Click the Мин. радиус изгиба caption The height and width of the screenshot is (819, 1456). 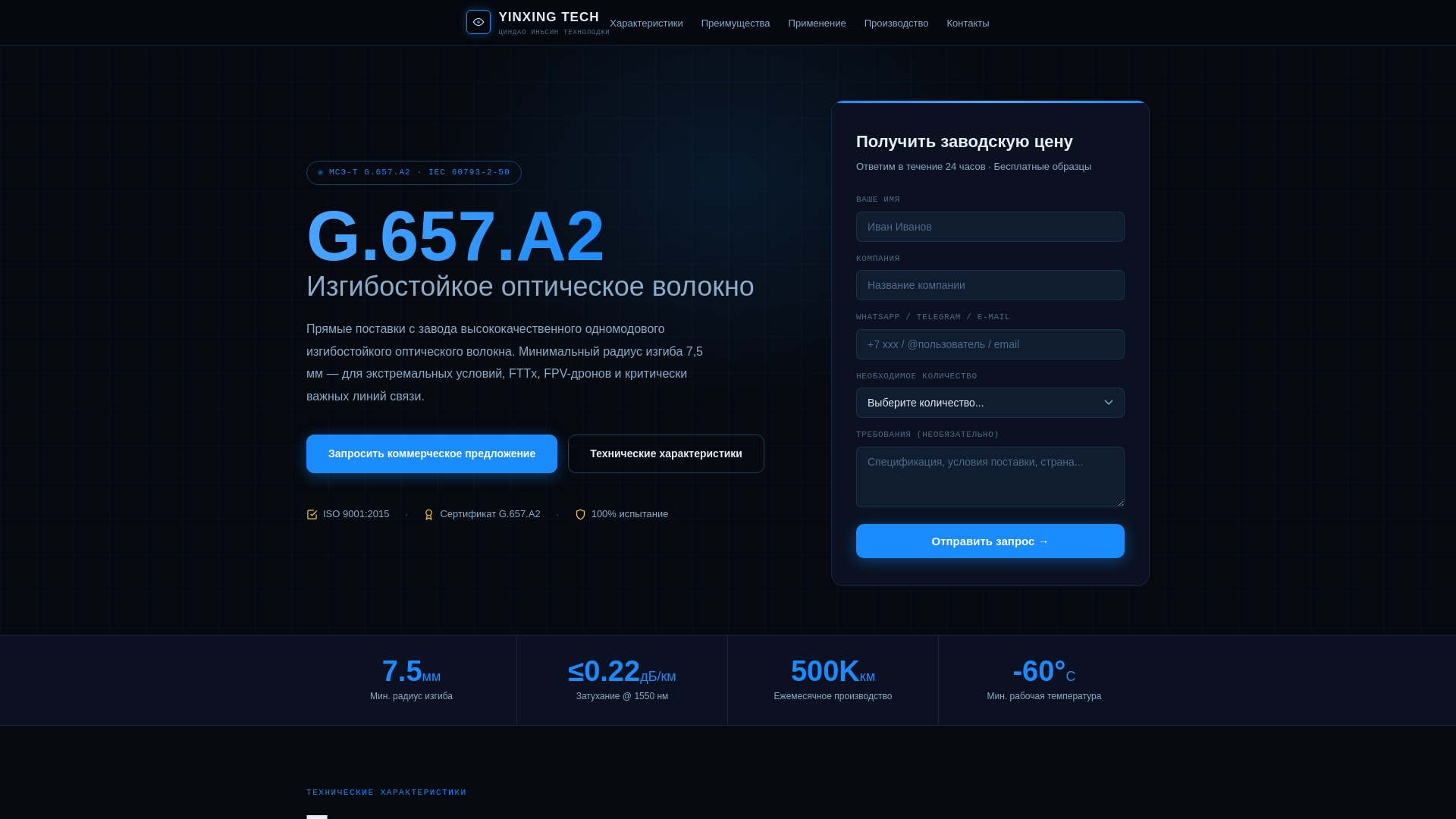click(x=411, y=696)
